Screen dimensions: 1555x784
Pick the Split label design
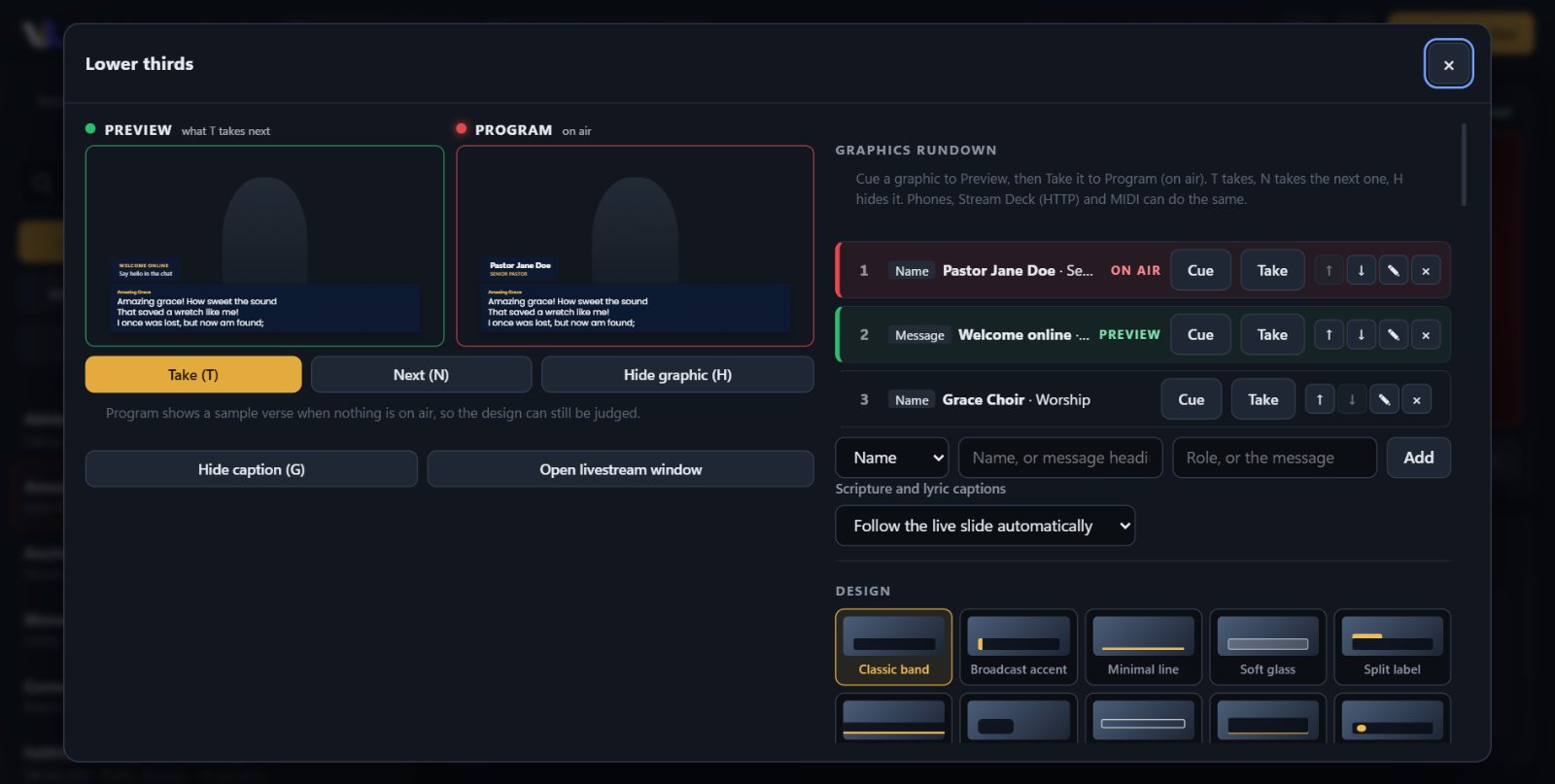click(x=1392, y=647)
